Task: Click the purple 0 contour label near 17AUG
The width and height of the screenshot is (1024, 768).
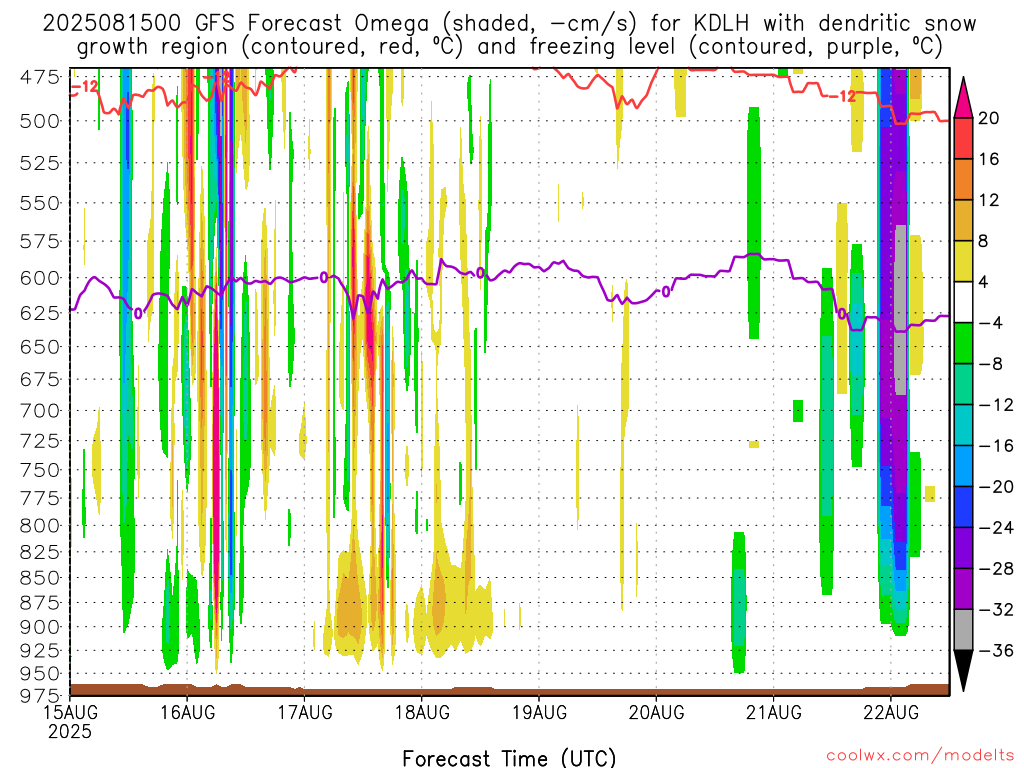Action: (323, 278)
